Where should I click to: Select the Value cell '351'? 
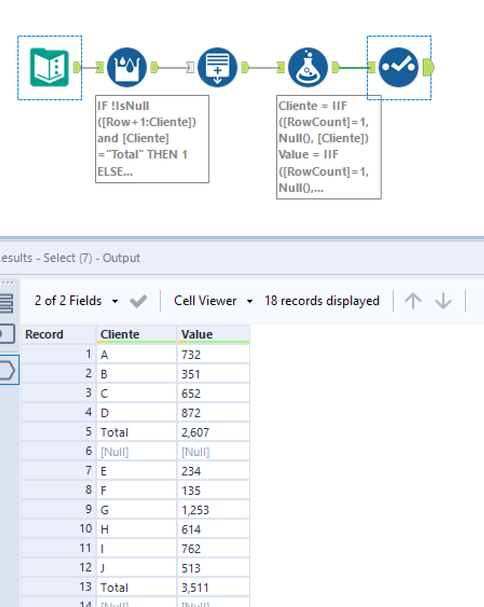[213, 374]
